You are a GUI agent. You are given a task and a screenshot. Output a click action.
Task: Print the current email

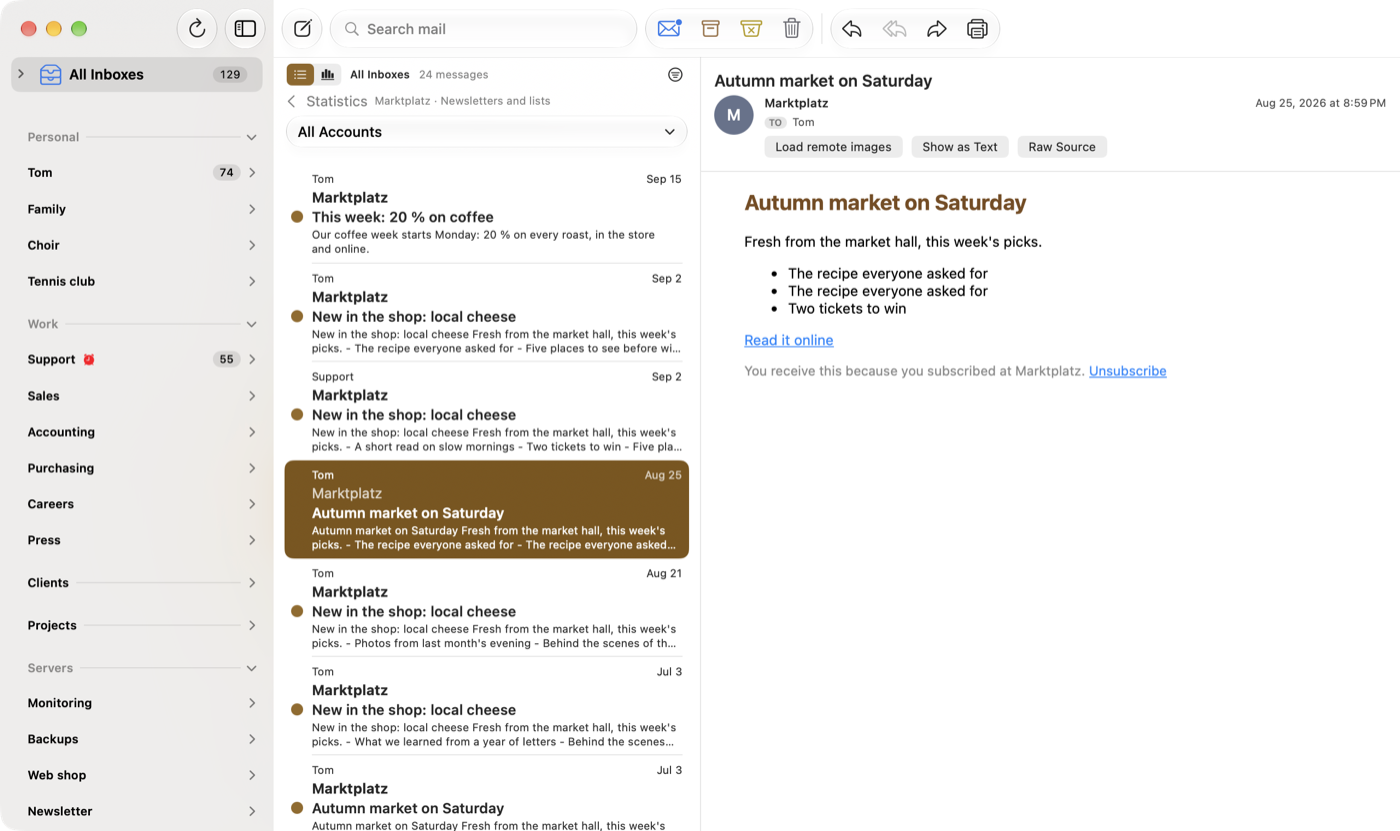tap(977, 29)
